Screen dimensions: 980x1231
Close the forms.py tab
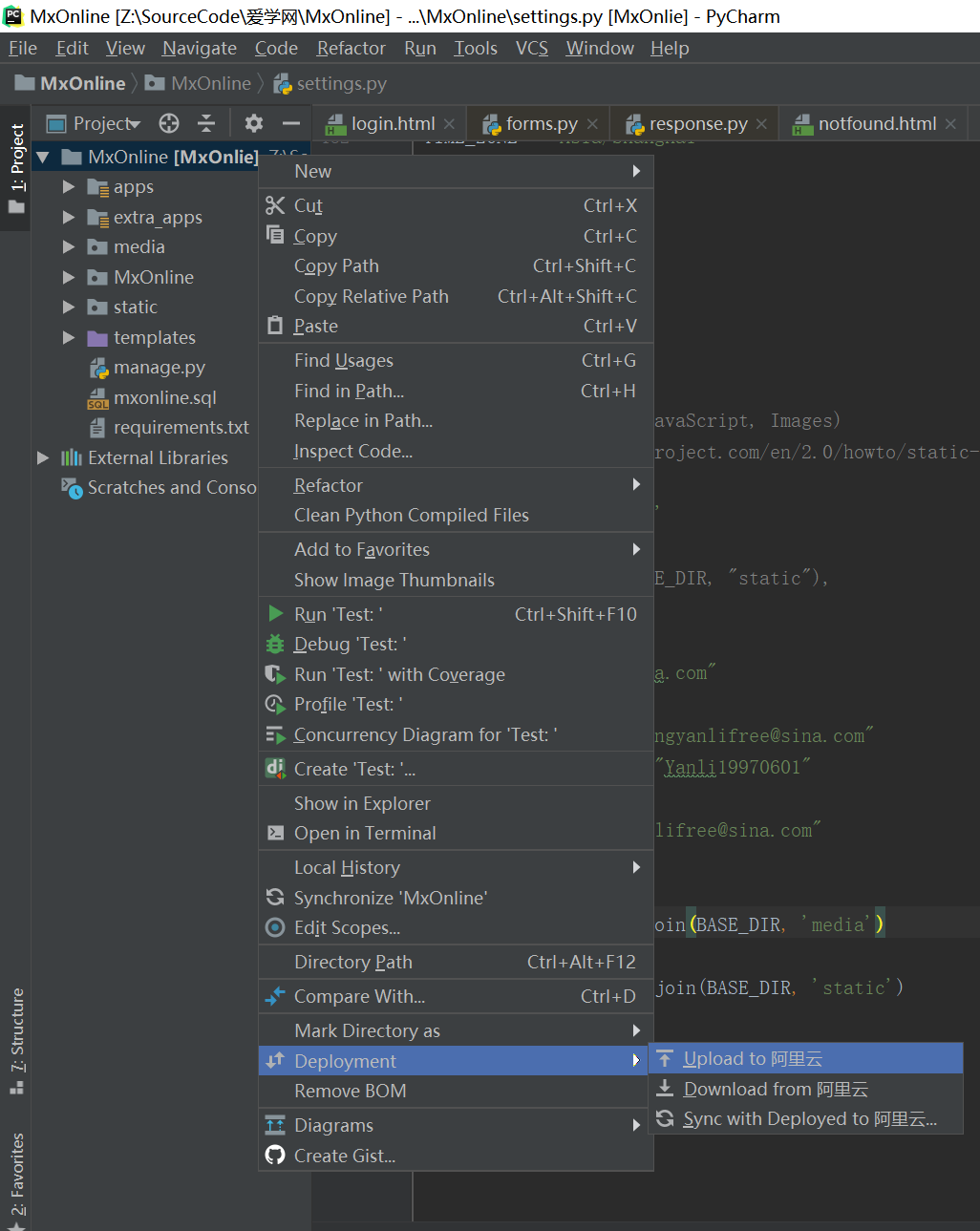592,124
